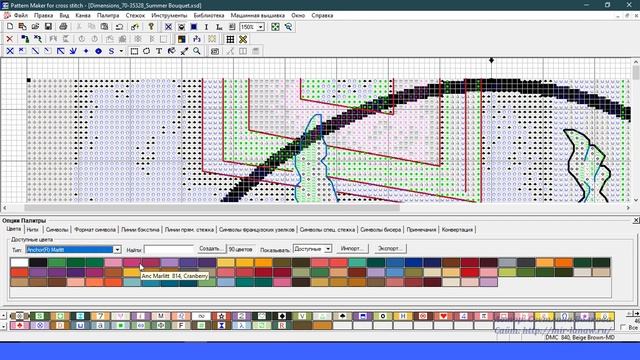Click the search field for finding colors

[169, 249]
